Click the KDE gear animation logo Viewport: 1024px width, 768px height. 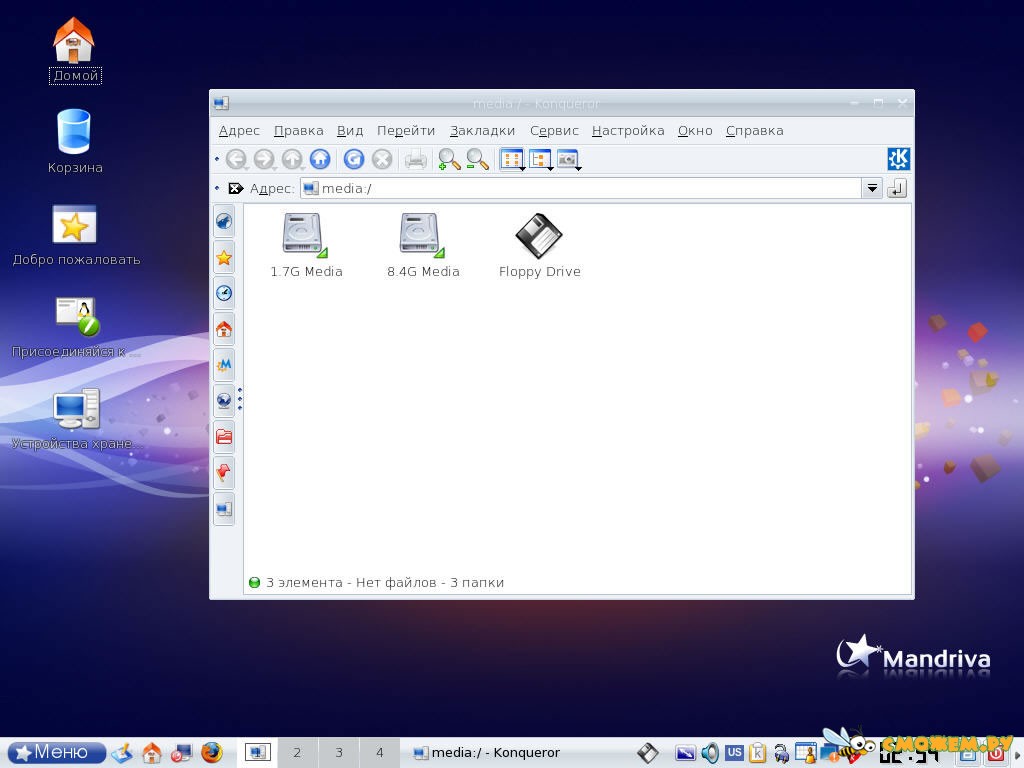899,159
